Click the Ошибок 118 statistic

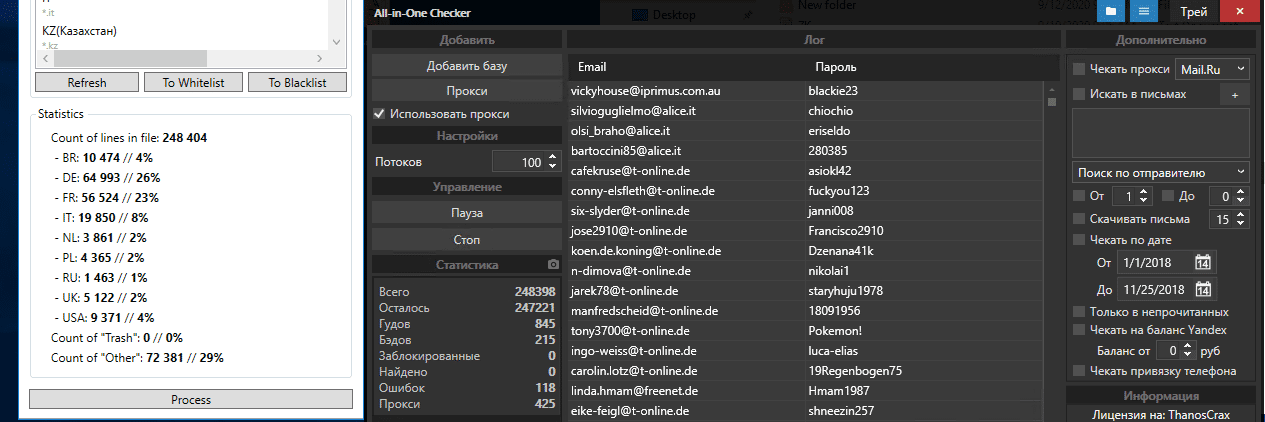(467, 388)
